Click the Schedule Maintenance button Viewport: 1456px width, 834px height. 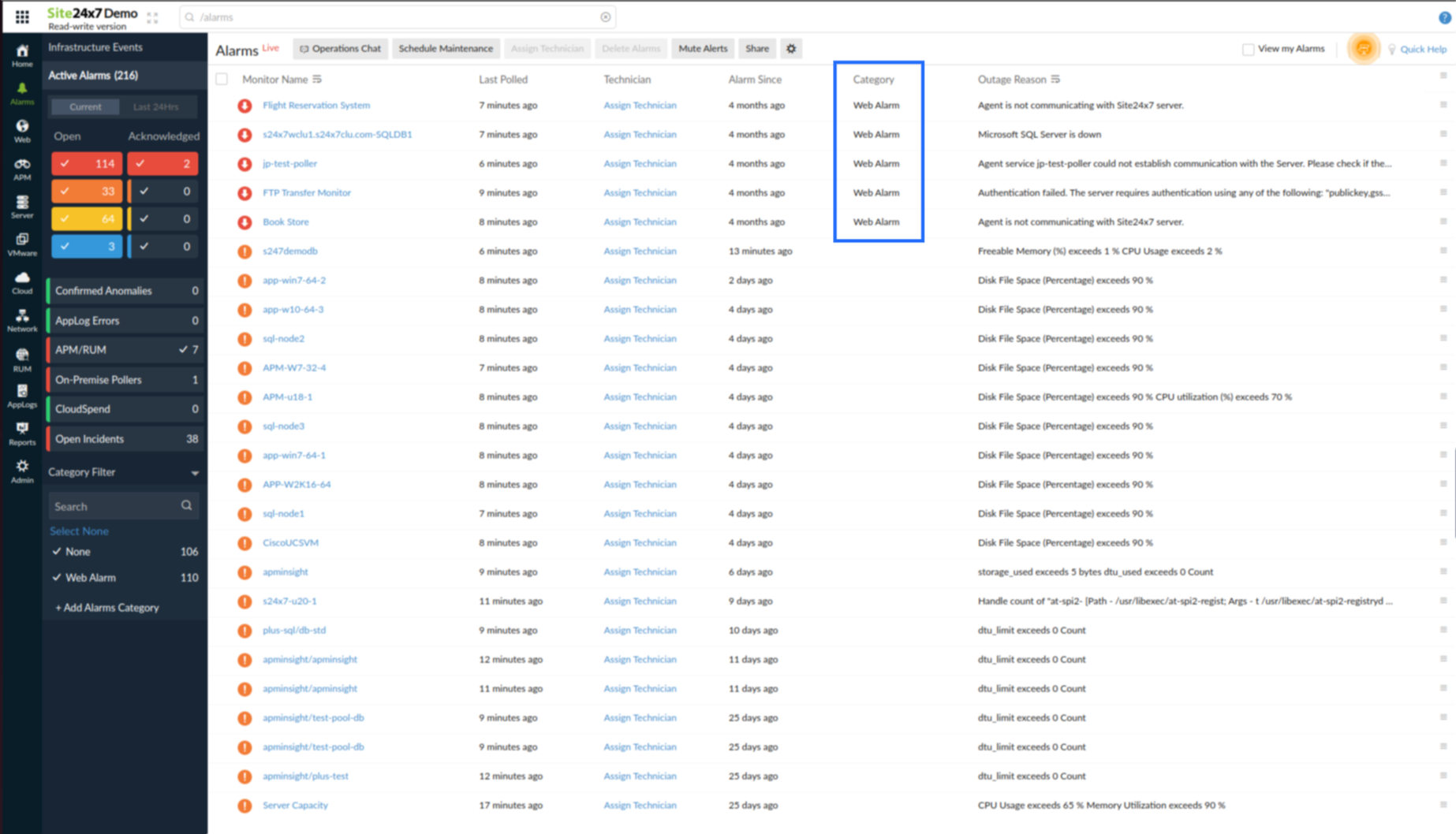coord(446,49)
